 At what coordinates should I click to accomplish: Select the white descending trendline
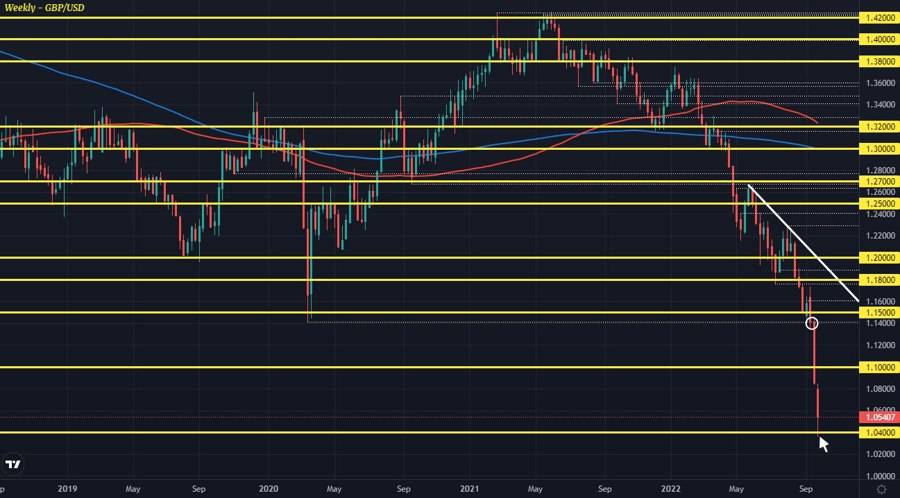(804, 243)
